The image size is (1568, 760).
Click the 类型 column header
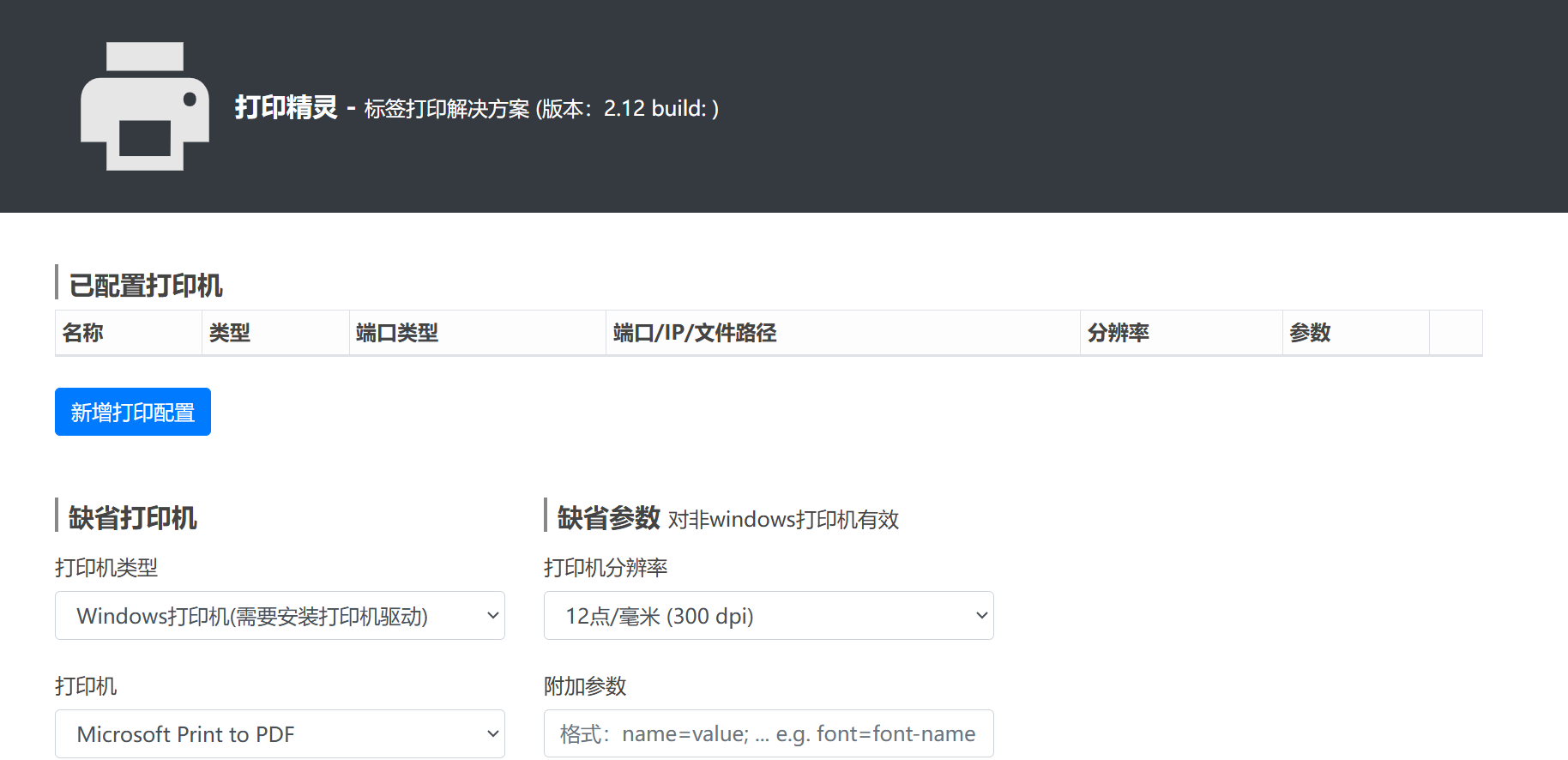coord(230,333)
